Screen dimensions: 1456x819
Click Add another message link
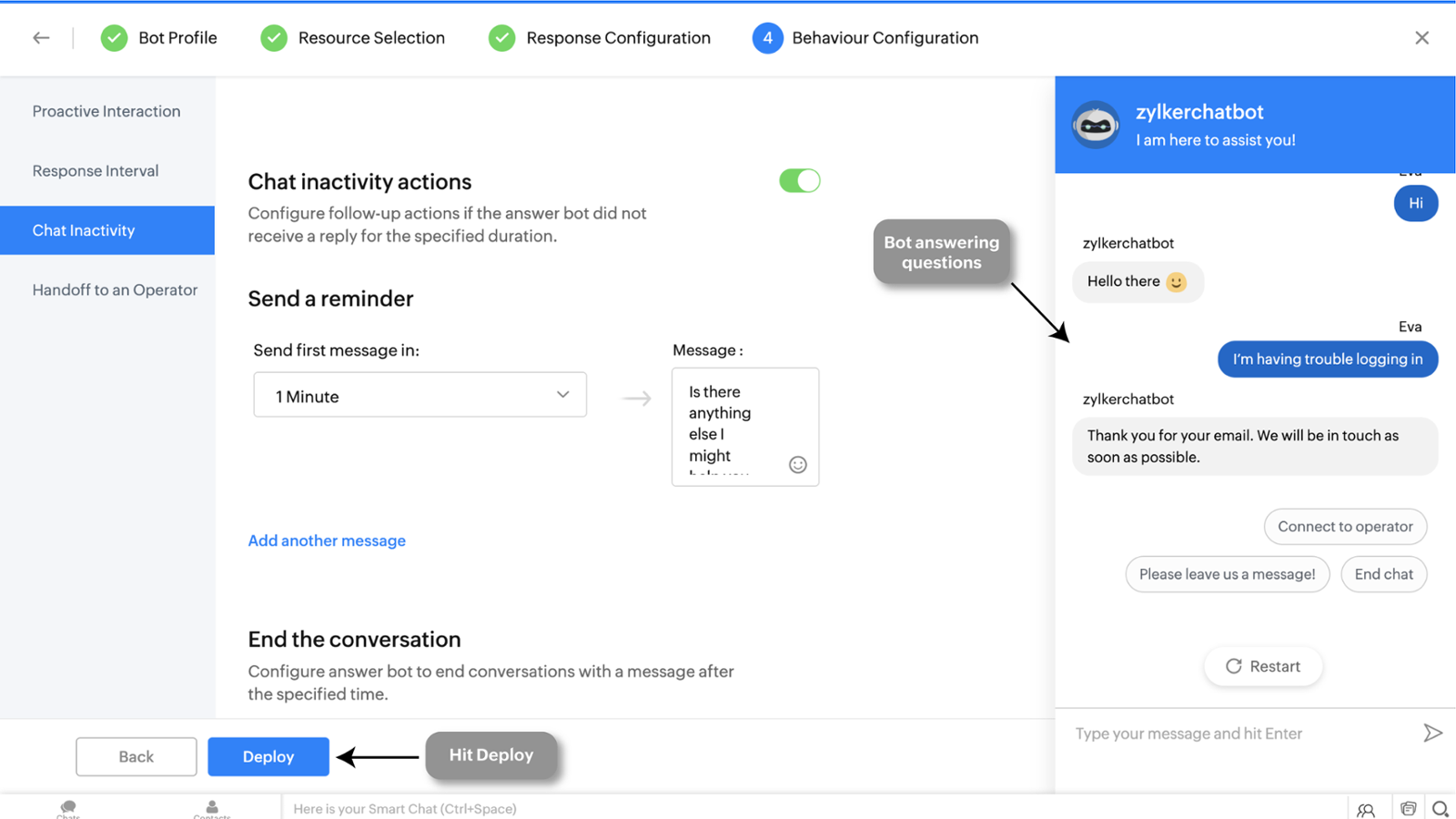point(327,541)
